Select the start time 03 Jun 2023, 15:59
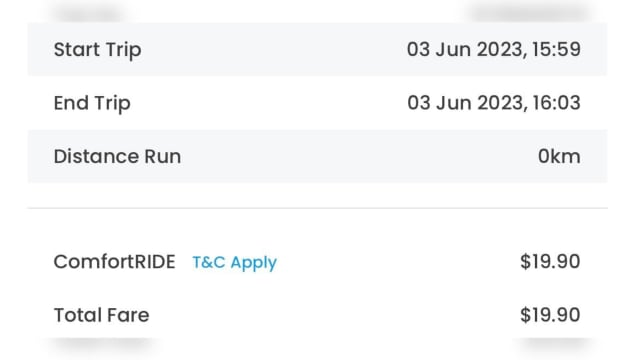The width and height of the screenshot is (640, 360). tap(493, 49)
